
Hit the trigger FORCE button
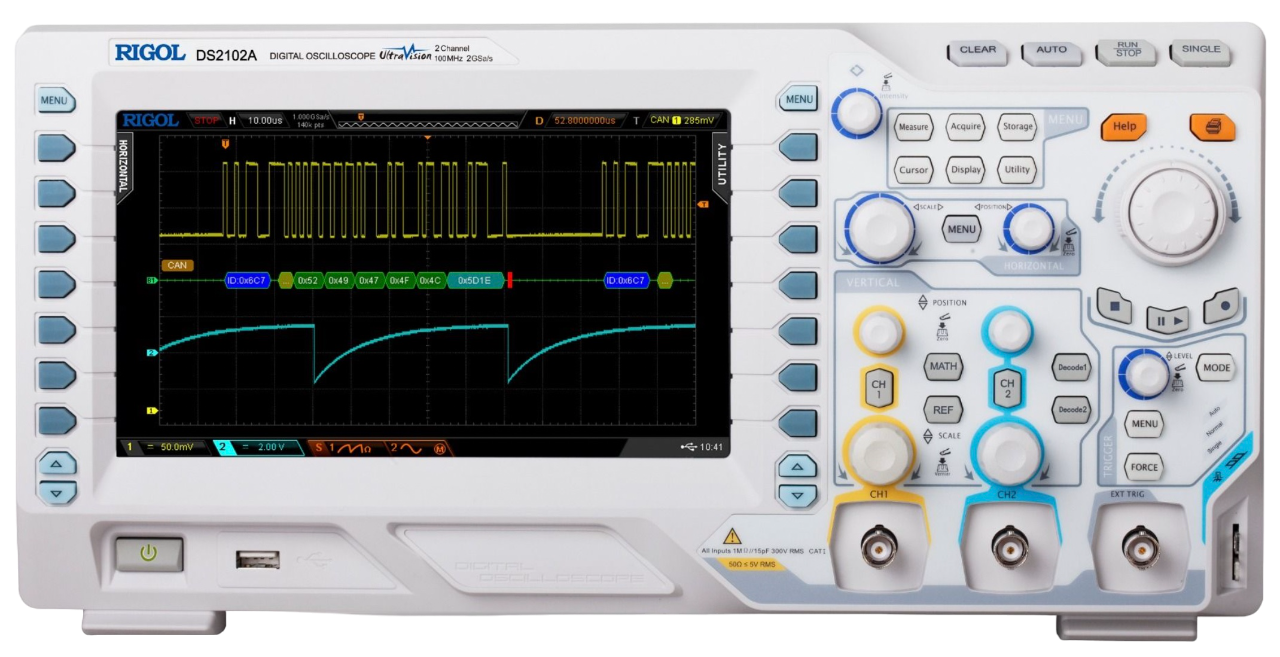coord(1144,466)
